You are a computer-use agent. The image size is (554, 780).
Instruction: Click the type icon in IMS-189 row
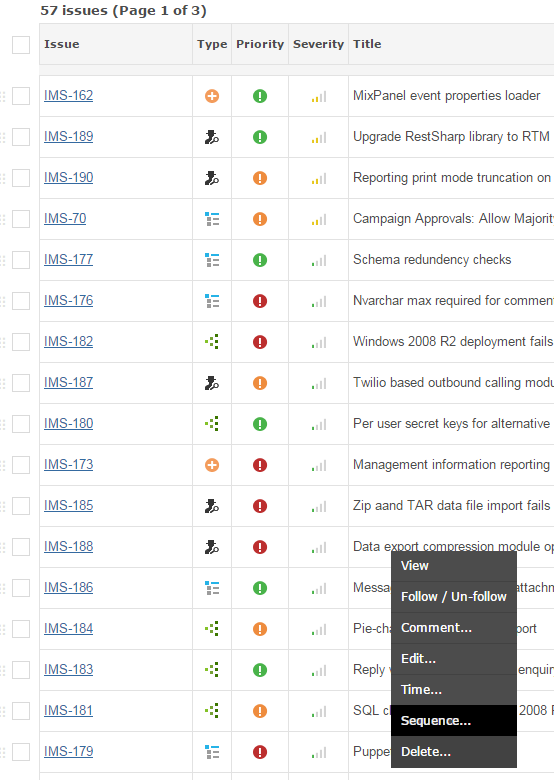coord(212,137)
